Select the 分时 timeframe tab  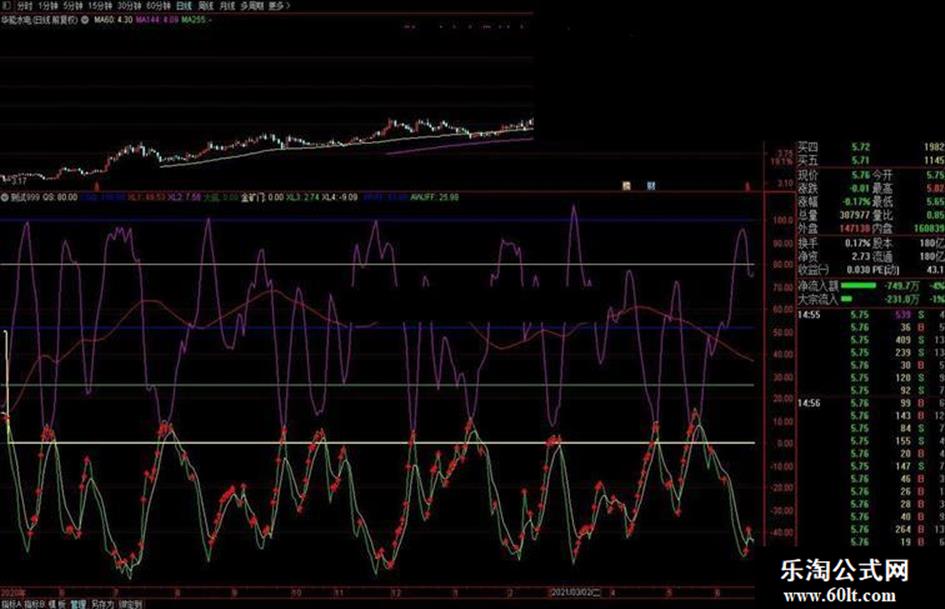25,5
